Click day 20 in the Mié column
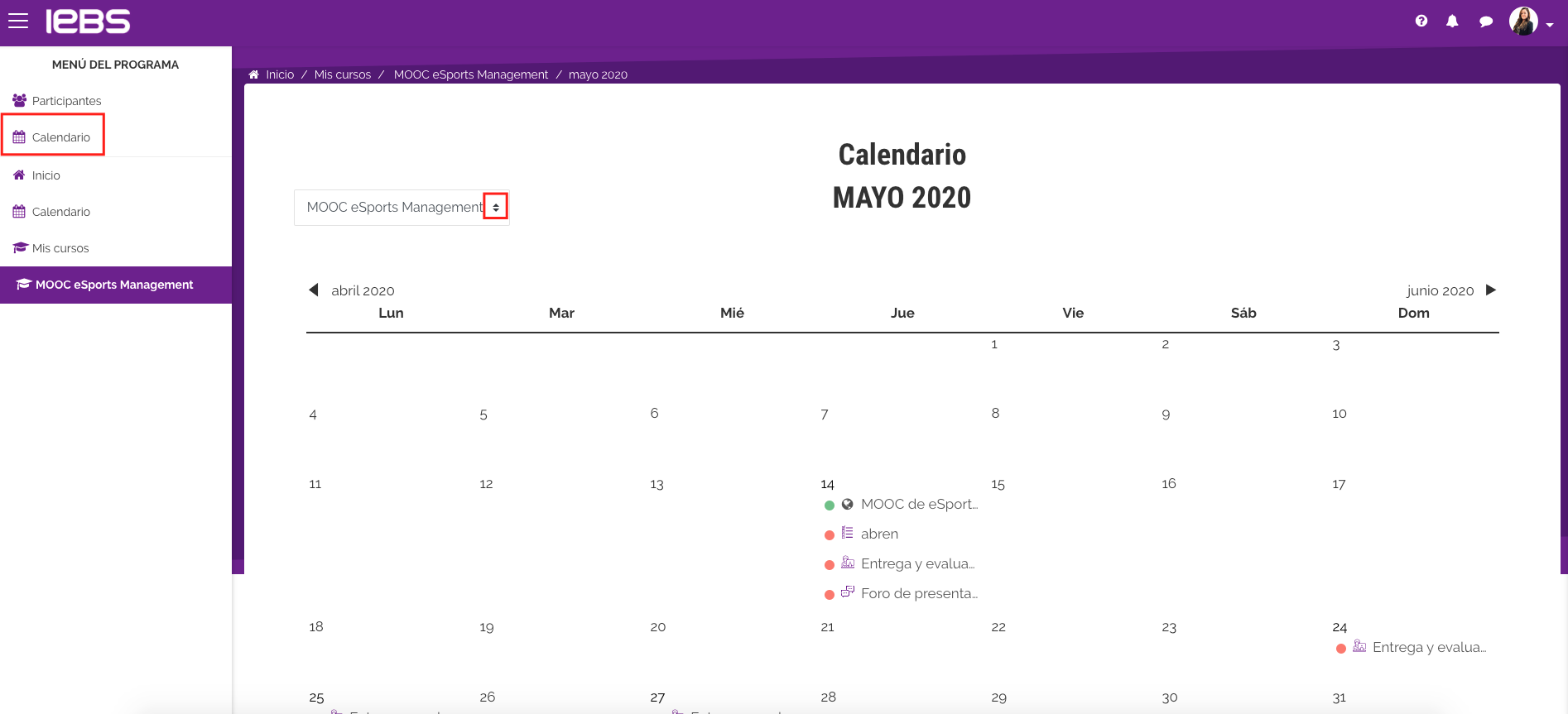This screenshot has width=1568, height=714. click(658, 627)
